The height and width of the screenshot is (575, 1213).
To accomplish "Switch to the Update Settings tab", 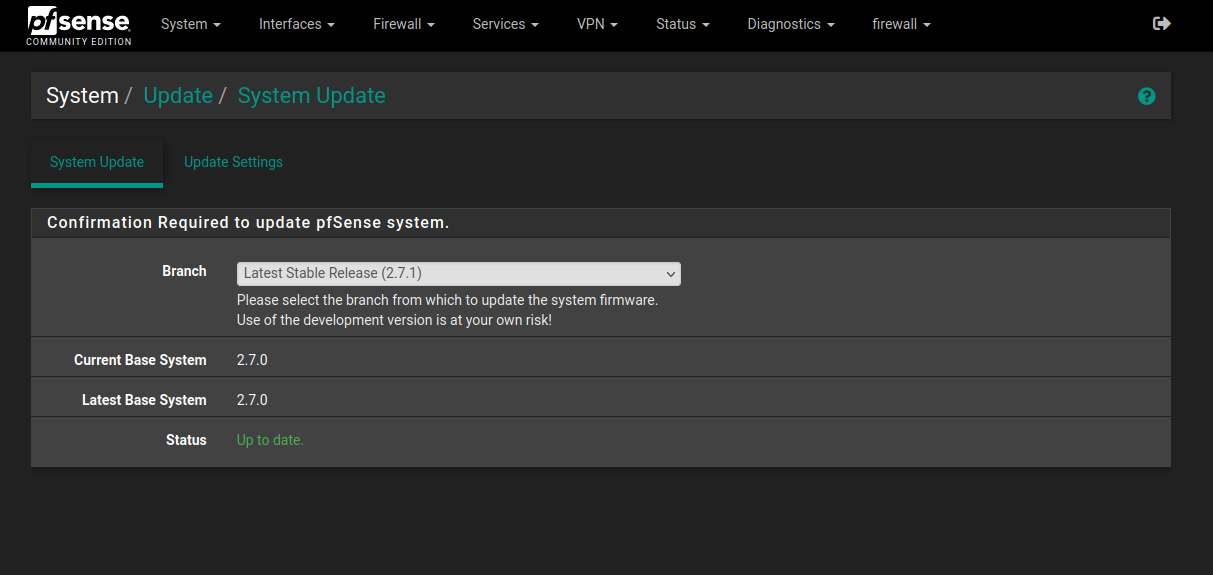I will (233, 162).
